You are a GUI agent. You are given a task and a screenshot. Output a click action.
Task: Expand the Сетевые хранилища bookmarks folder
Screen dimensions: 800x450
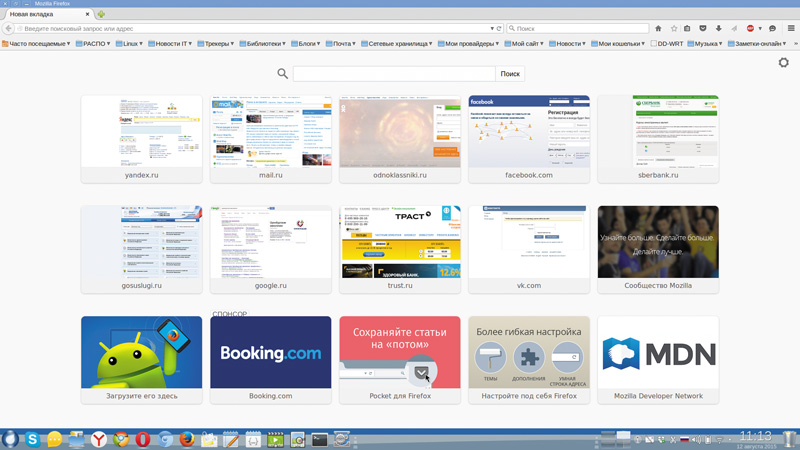pos(396,44)
